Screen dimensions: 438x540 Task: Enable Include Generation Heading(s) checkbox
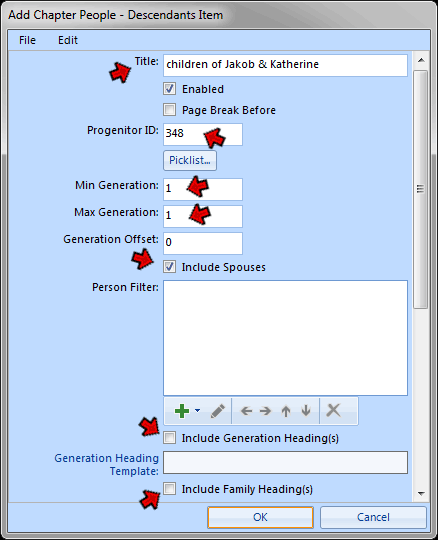pos(169,438)
